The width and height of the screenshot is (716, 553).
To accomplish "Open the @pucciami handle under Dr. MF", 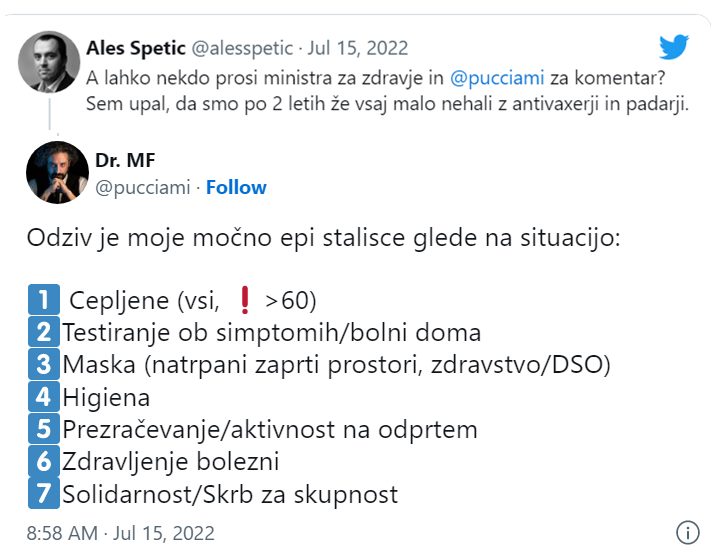I will (x=142, y=187).
